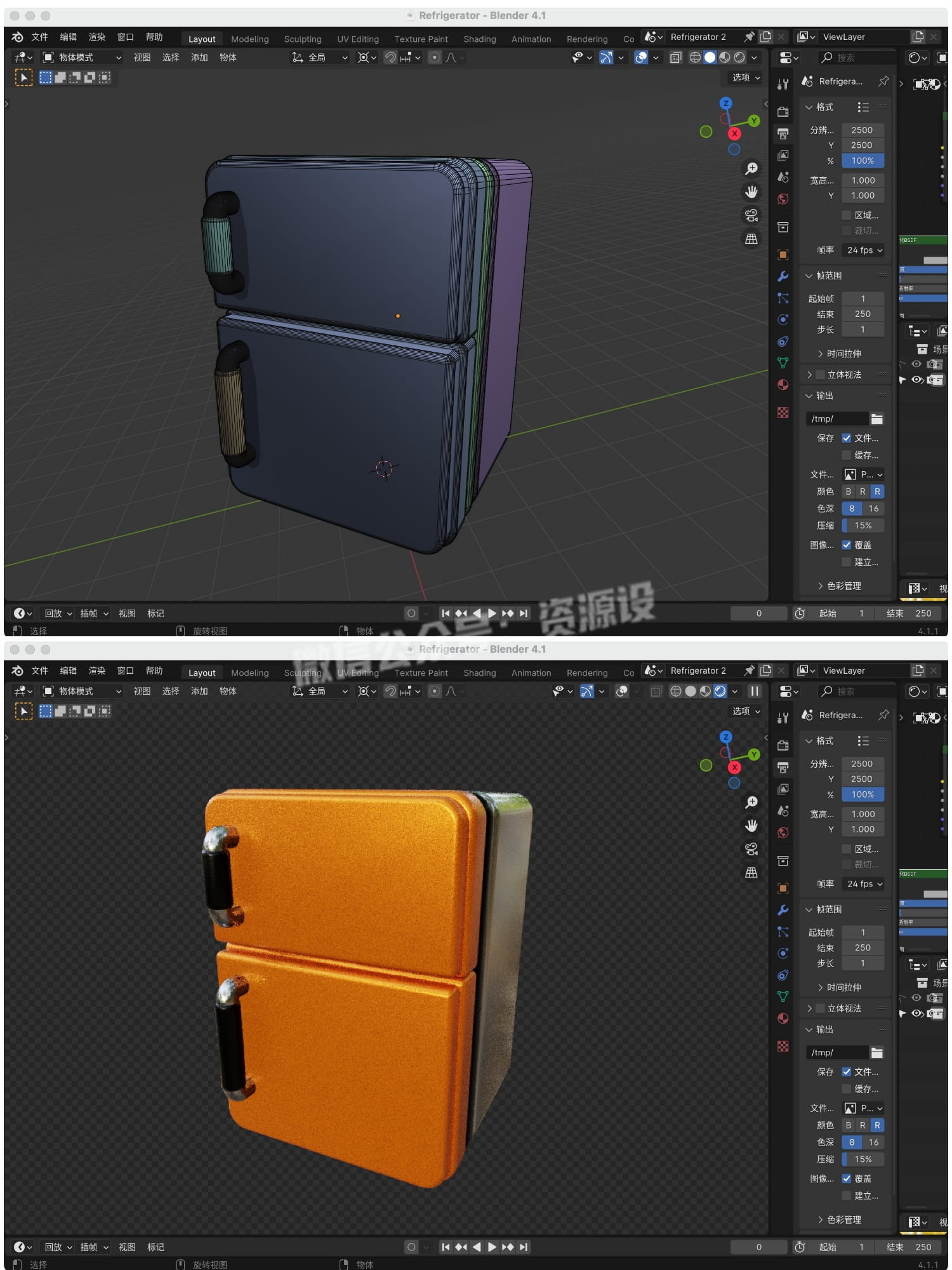Open Tool properties tab in the blue-fridge window
This screenshot has width=952, height=1270.
coord(783,84)
